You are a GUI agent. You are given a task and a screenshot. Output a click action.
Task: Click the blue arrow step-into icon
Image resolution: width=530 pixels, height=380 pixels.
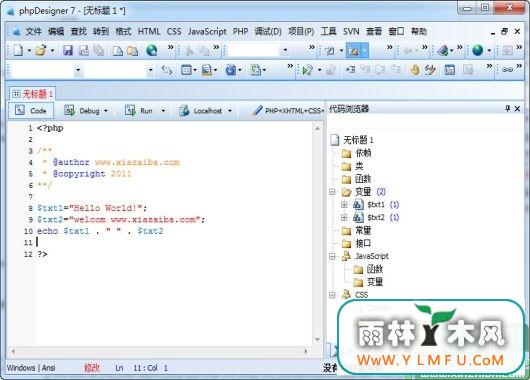(x=350, y=70)
